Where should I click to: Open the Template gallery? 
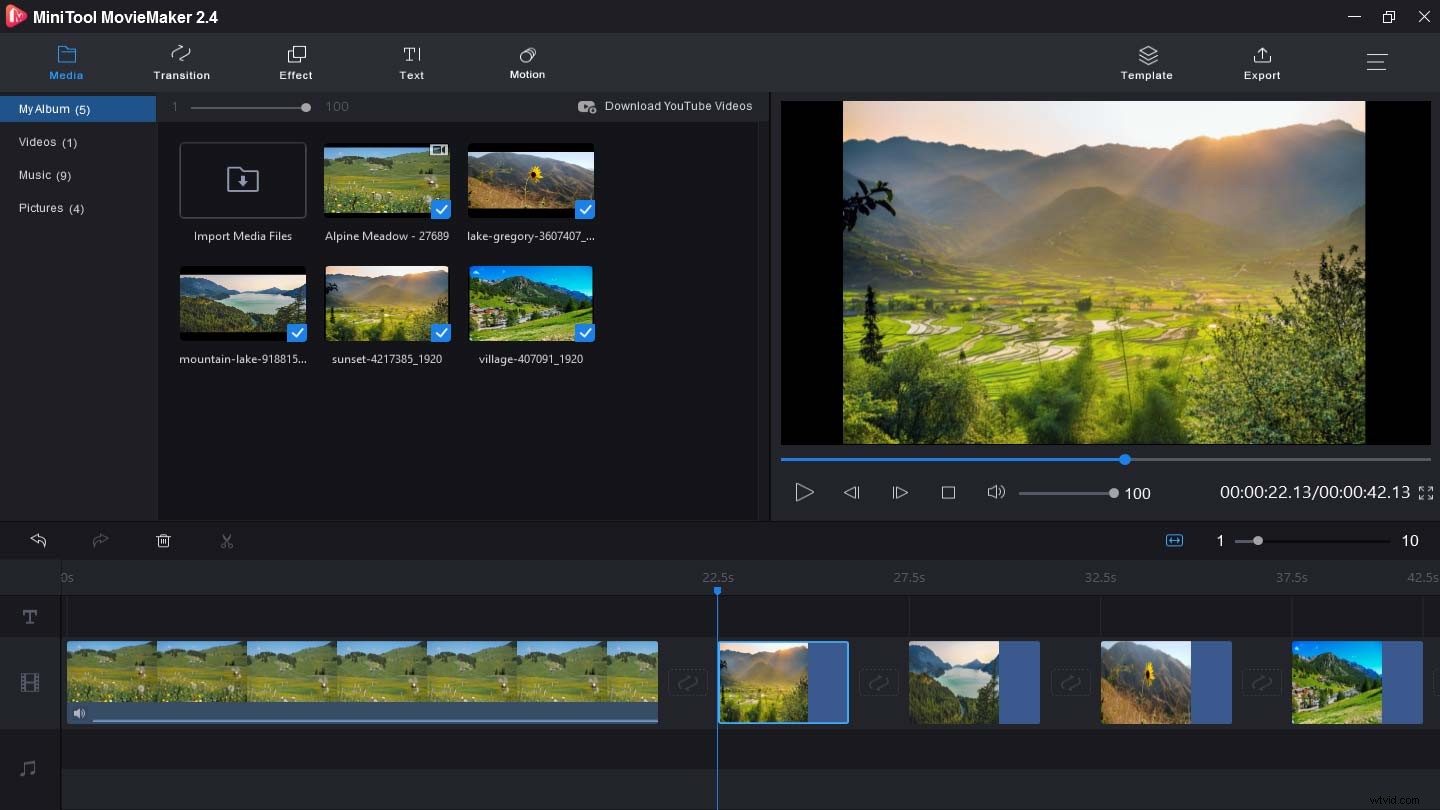pos(1146,62)
